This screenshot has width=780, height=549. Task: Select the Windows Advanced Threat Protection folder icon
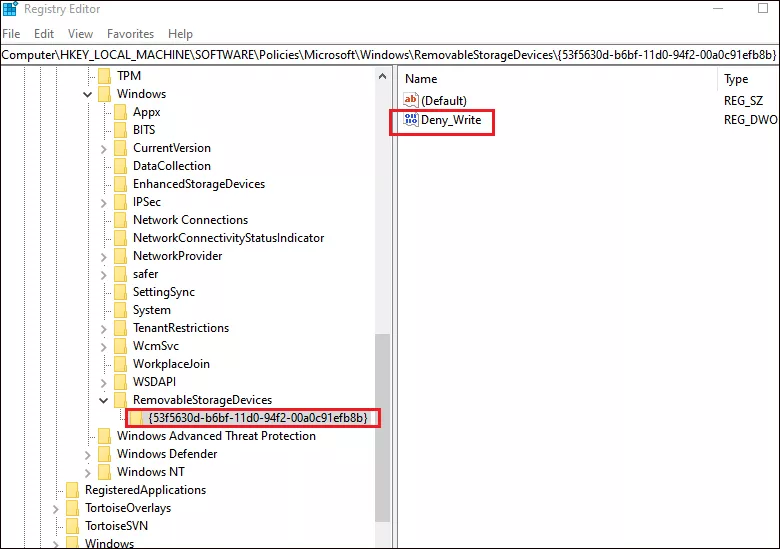click(x=104, y=436)
